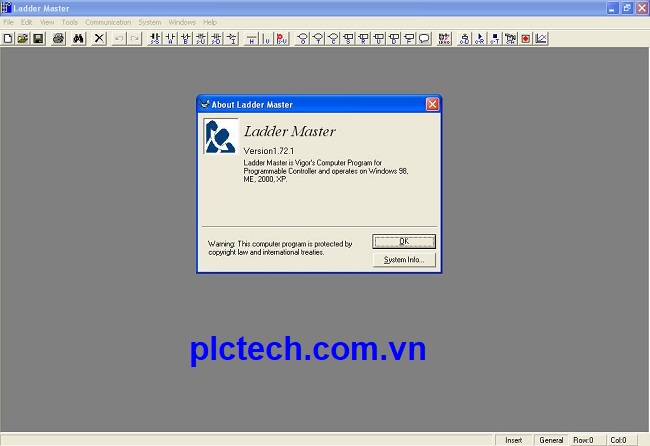The height and width of the screenshot is (446, 650).
Task: Open the System menu
Action: [x=150, y=22]
